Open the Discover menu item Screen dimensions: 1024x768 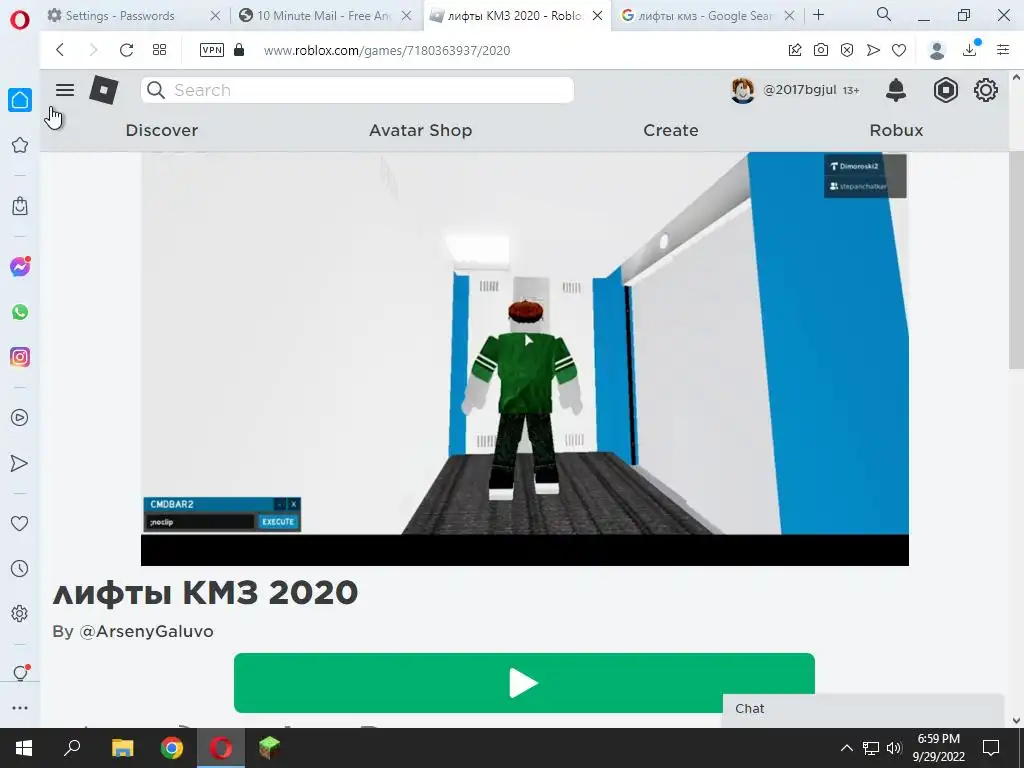pyautogui.click(x=161, y=131)
